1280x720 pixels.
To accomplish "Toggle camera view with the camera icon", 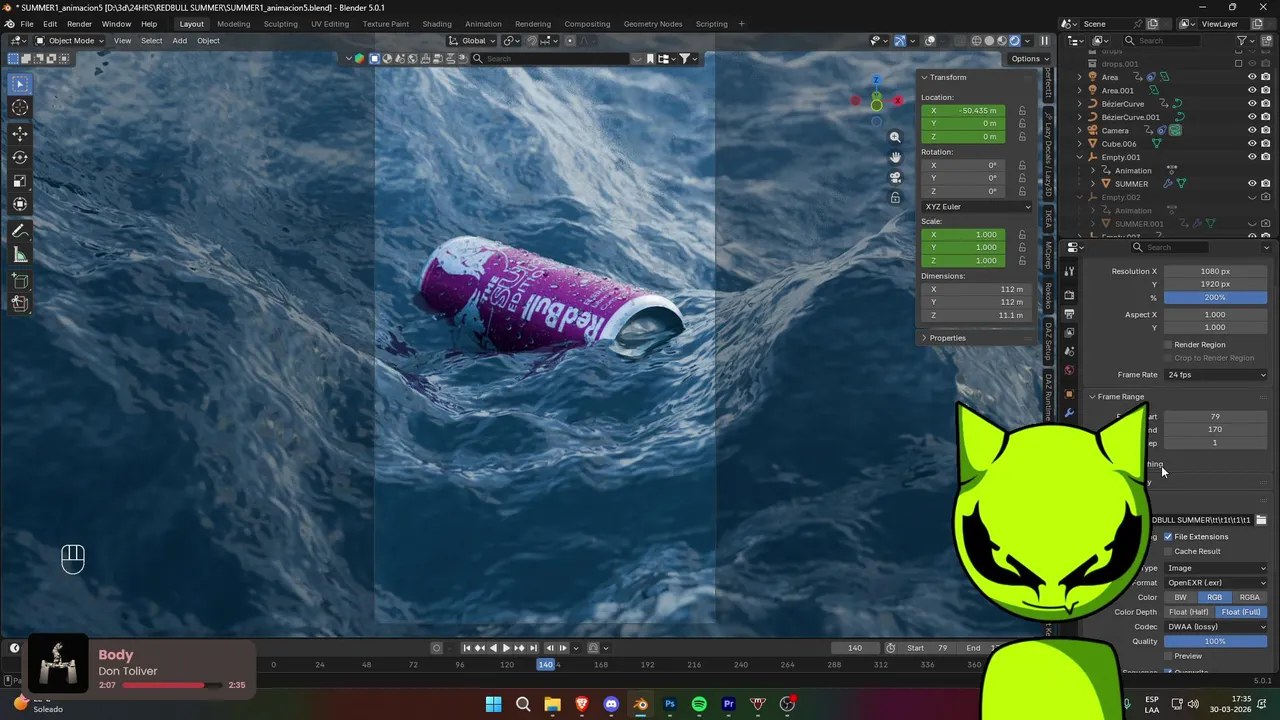I will coord(895,177).
